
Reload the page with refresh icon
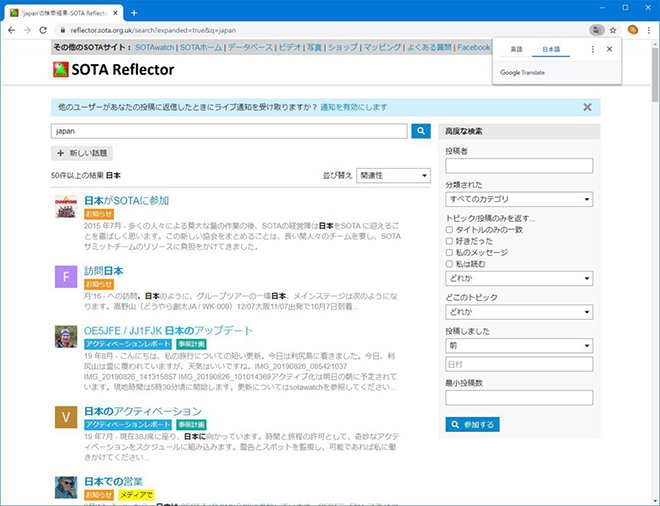click(x=43, y=30)
